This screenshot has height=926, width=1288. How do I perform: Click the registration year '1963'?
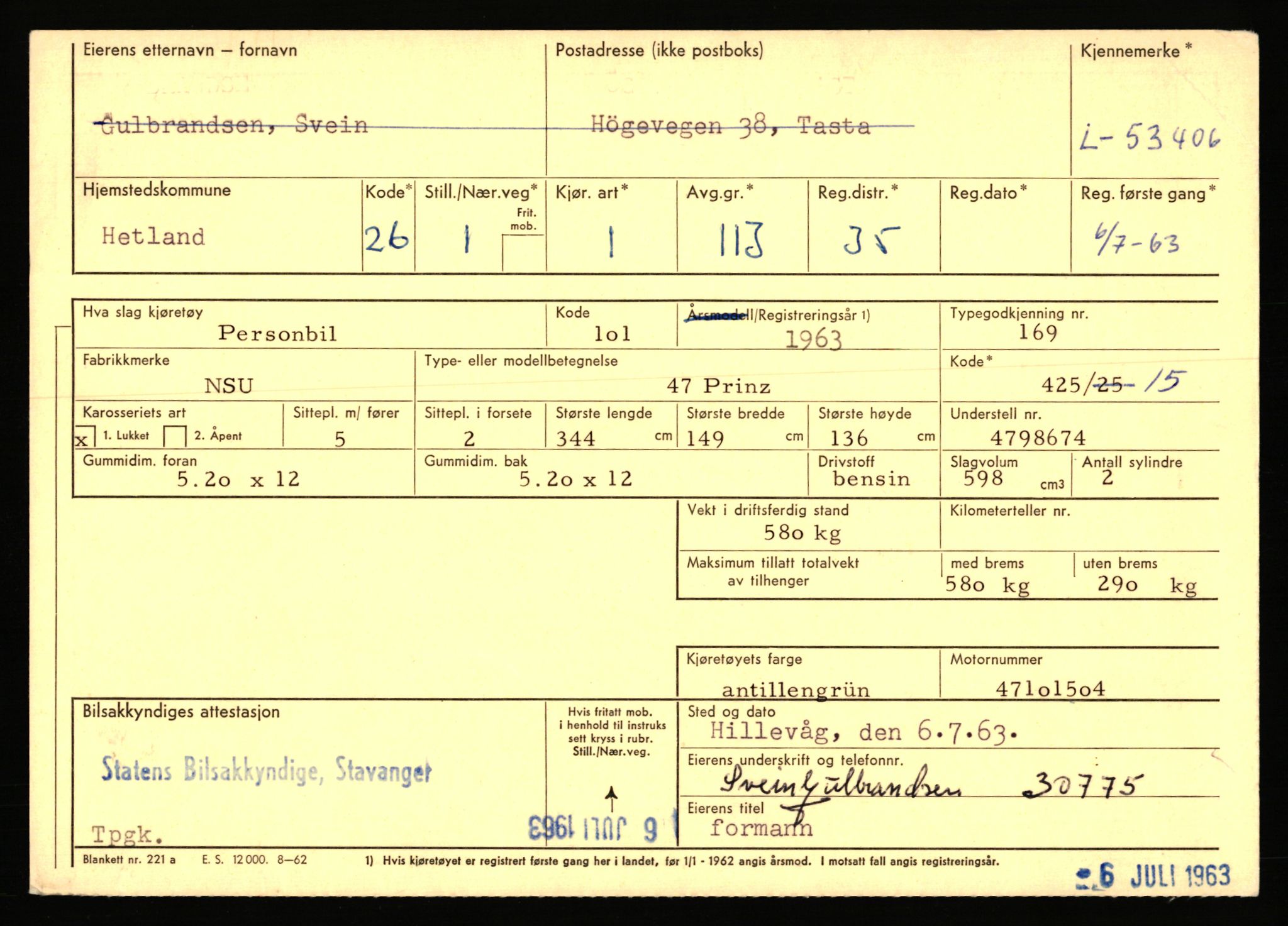pyautogui.click(x=813, y=340)
